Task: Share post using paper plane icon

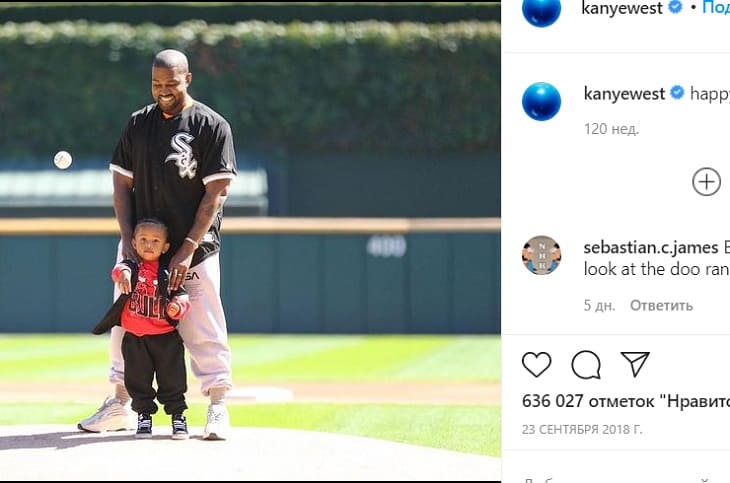Action: point(635,364)
